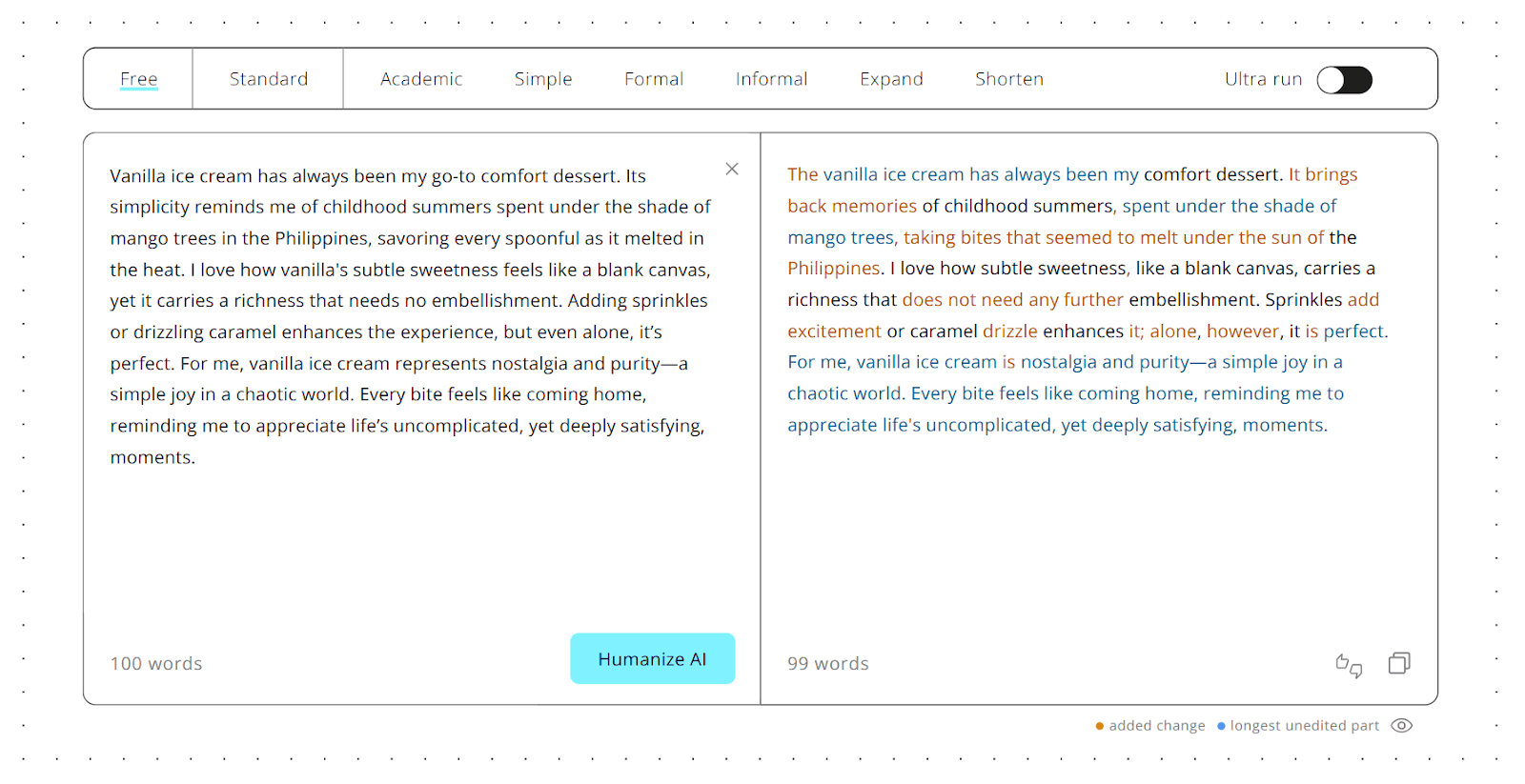This screenshot has height=784, width=1525.
Task: Click the phrase 'does not need any further'
Action: click(1012, 299)
